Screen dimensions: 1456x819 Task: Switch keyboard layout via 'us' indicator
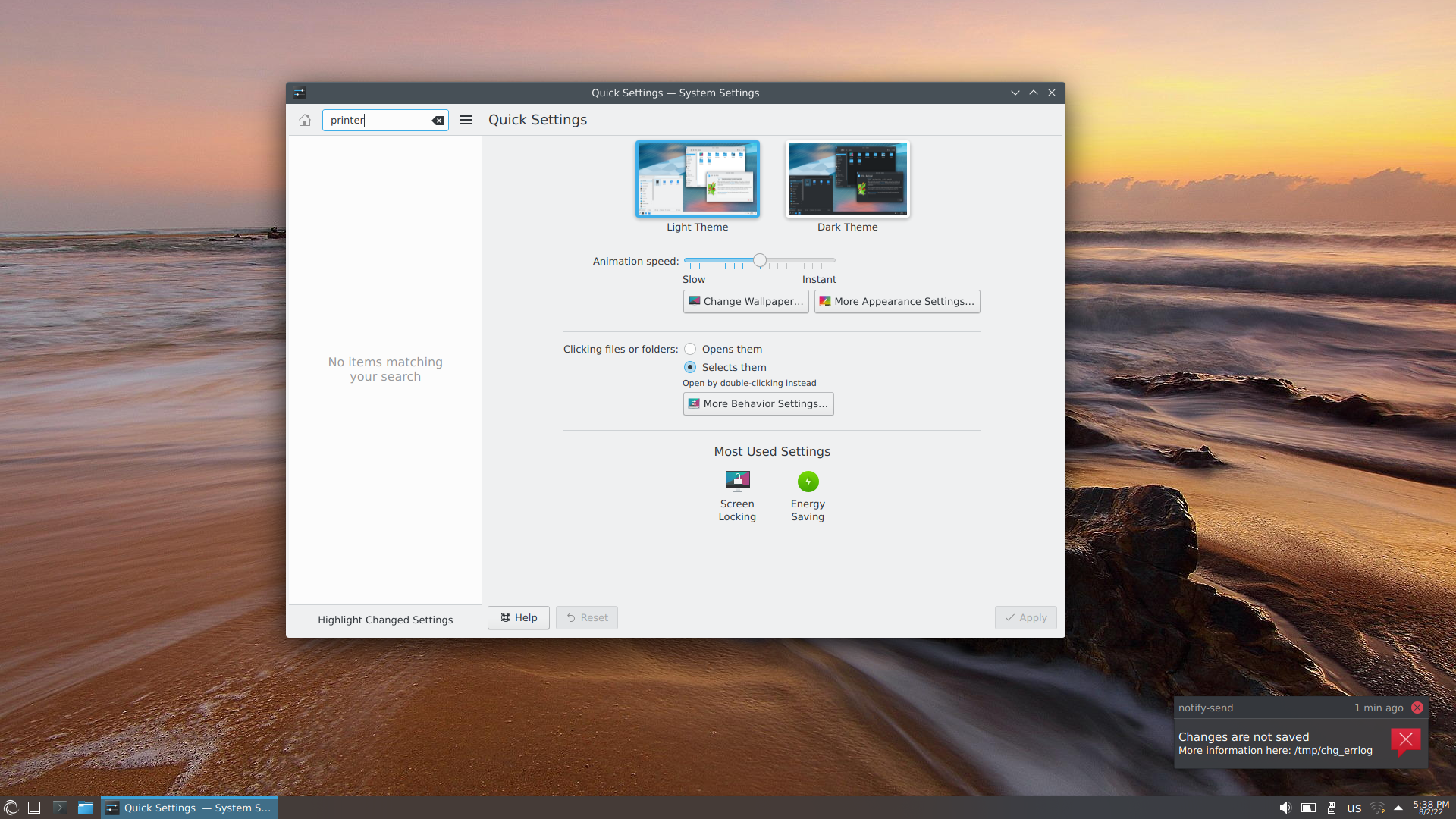point(1354,808)
